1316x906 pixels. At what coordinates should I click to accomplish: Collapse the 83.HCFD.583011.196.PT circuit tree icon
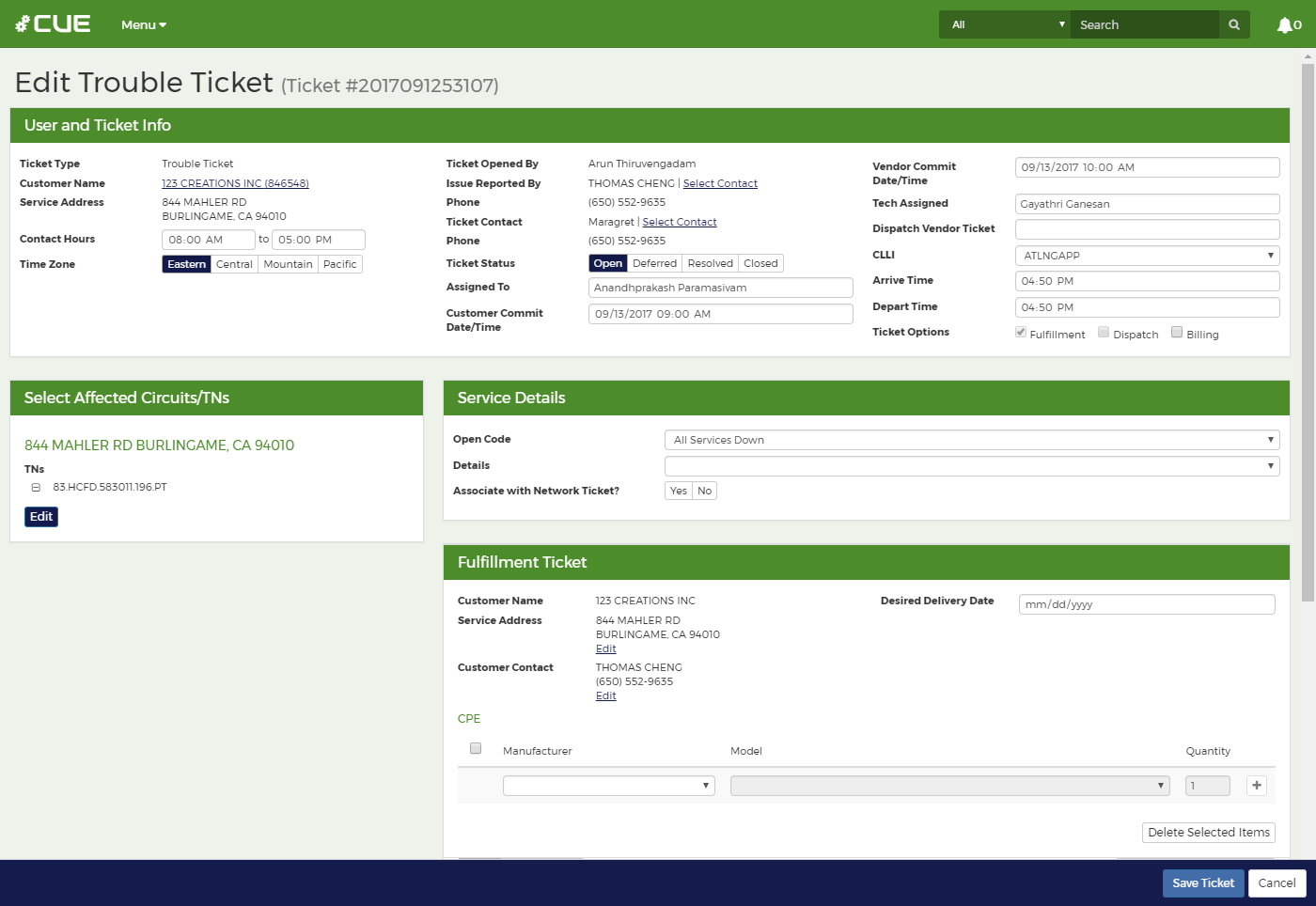pyautogui.click(x=36, y=488)
